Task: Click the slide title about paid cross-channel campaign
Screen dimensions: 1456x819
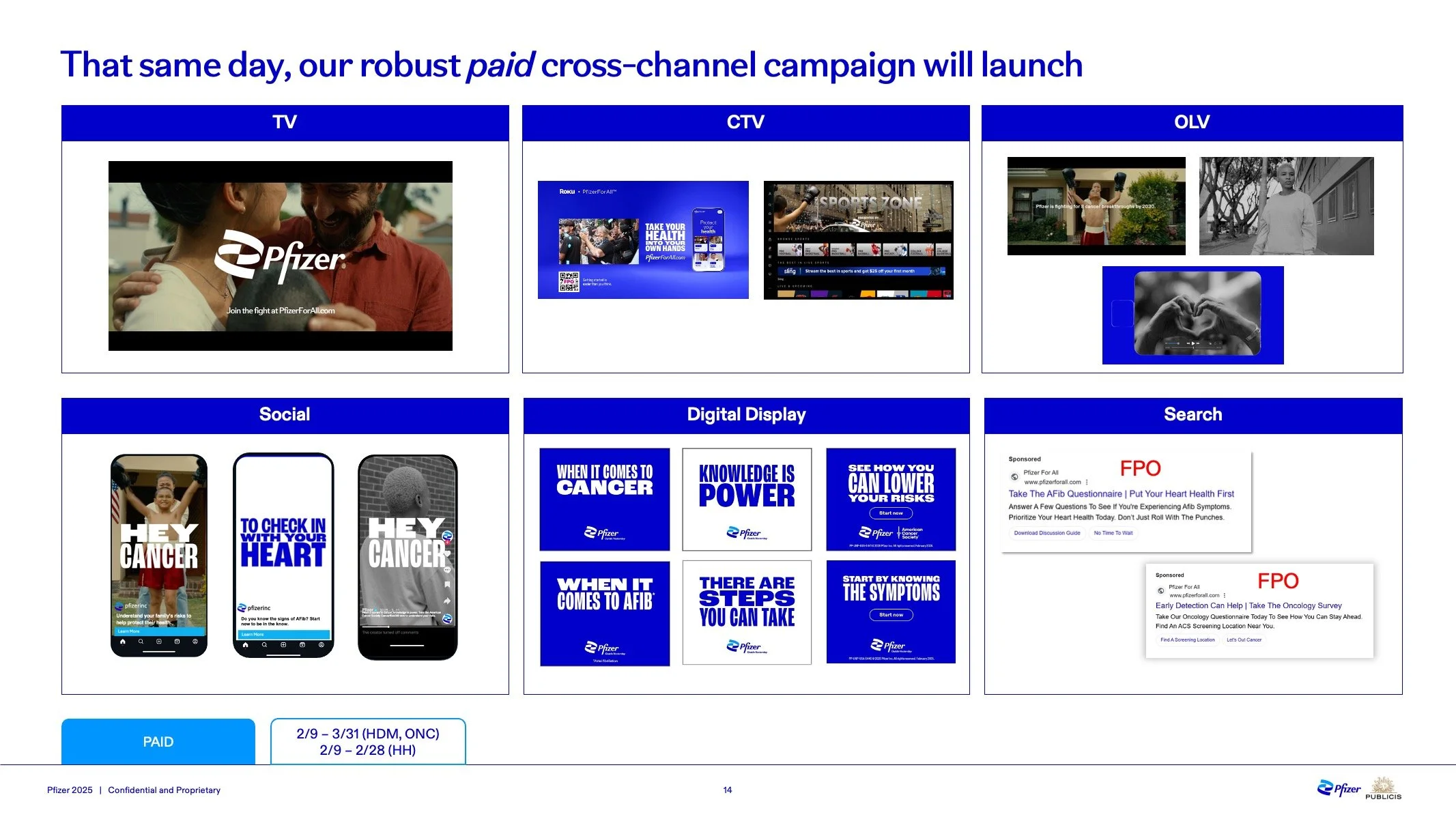Action: click(x=572, y=66)
